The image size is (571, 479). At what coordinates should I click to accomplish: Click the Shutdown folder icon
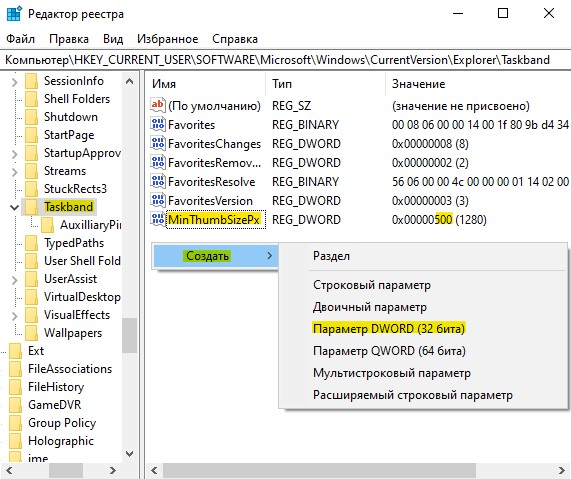click(31, 117)
